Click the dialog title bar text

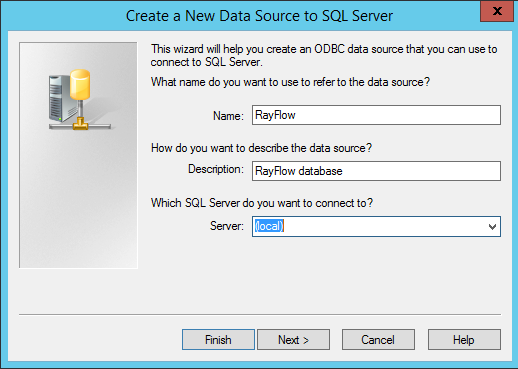click(259, 16)
